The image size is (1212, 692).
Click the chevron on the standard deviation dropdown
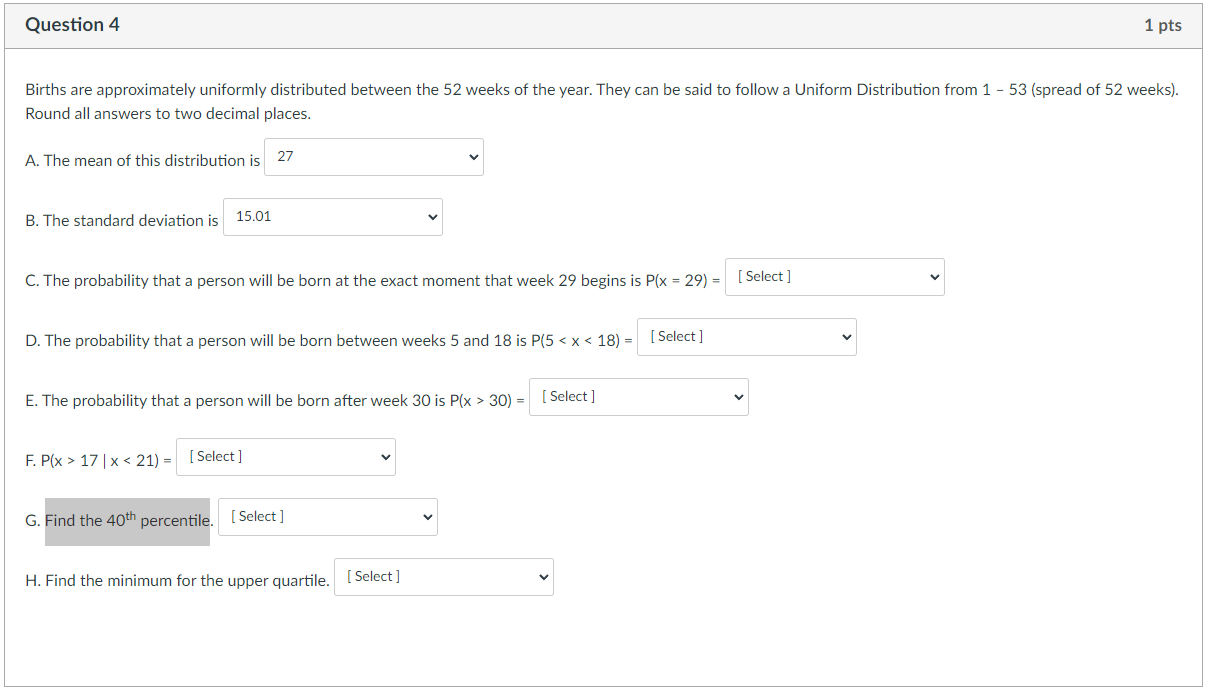[430, 217]
